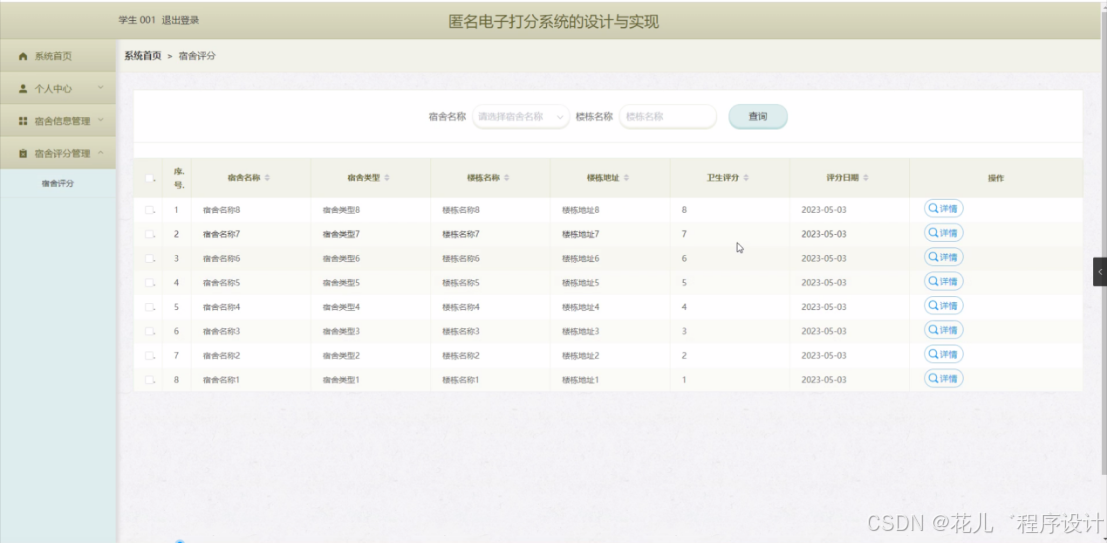Open 个人中心 sidebar menu
The image size is (1108, 543).
58,88
